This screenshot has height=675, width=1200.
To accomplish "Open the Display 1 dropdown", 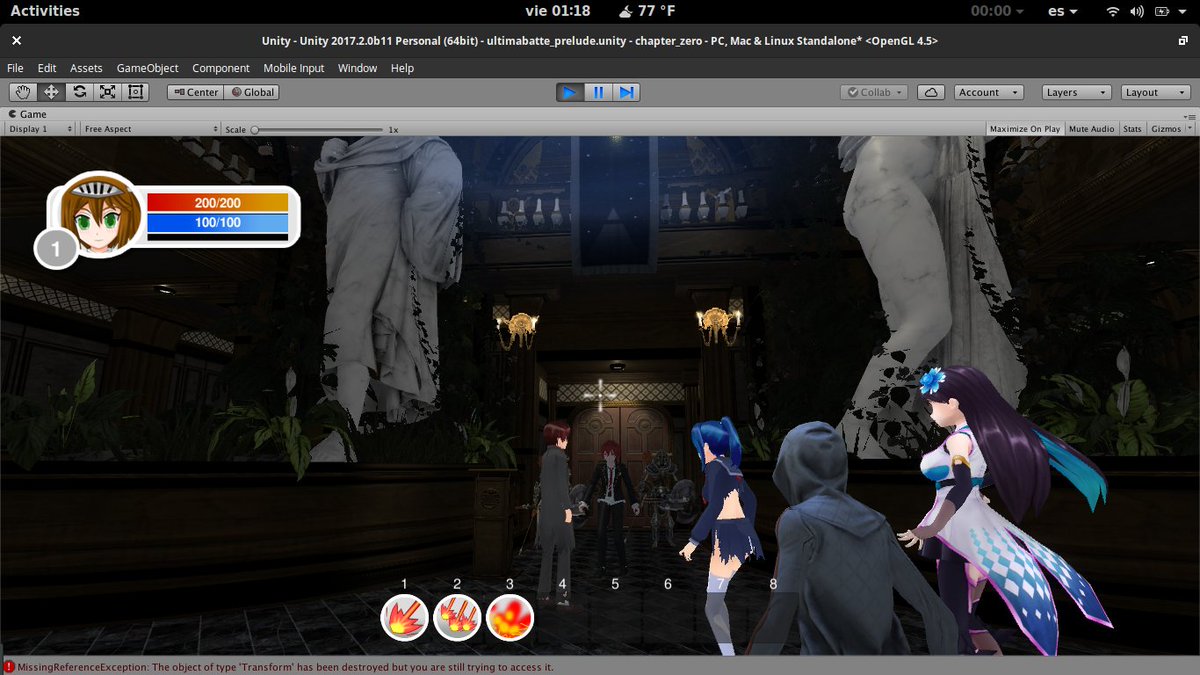I will [x=40, y=129].
